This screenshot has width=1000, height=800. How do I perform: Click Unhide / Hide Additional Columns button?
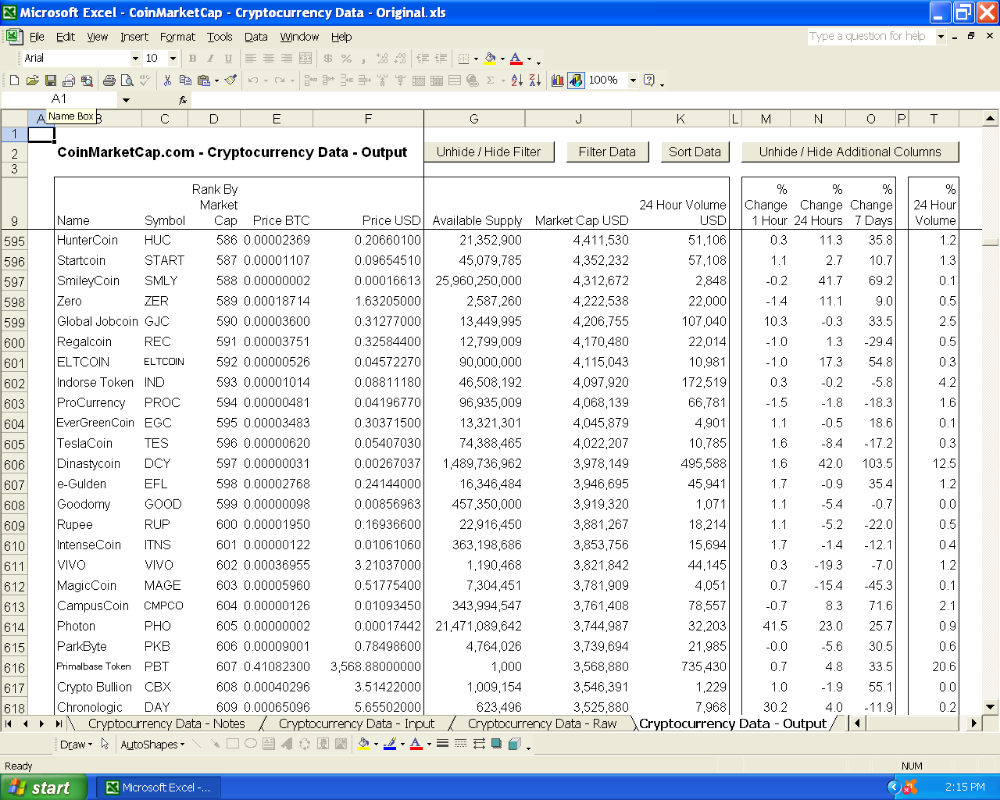pyautogui.click(x=850, y=152)
